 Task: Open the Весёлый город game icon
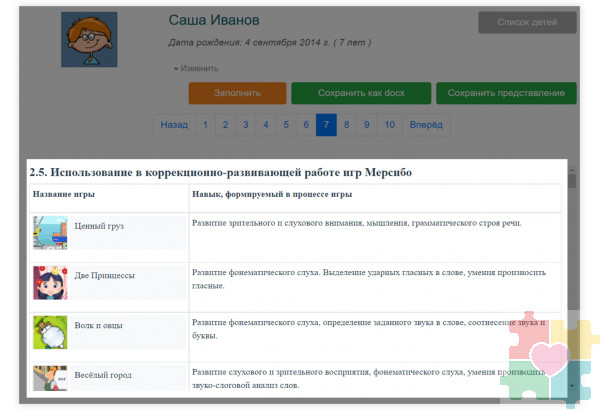pyautogui.click(x=50, y=378)
